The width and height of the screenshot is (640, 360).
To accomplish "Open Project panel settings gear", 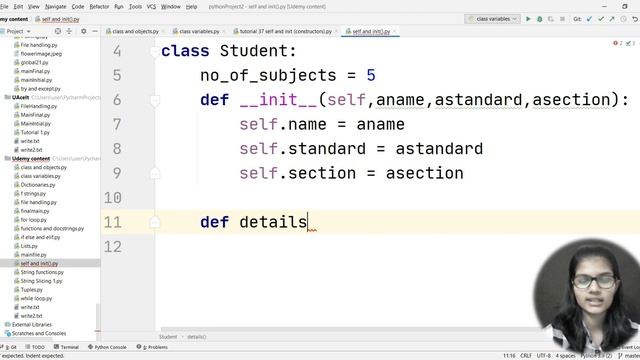I will click(x=84, y=31).
